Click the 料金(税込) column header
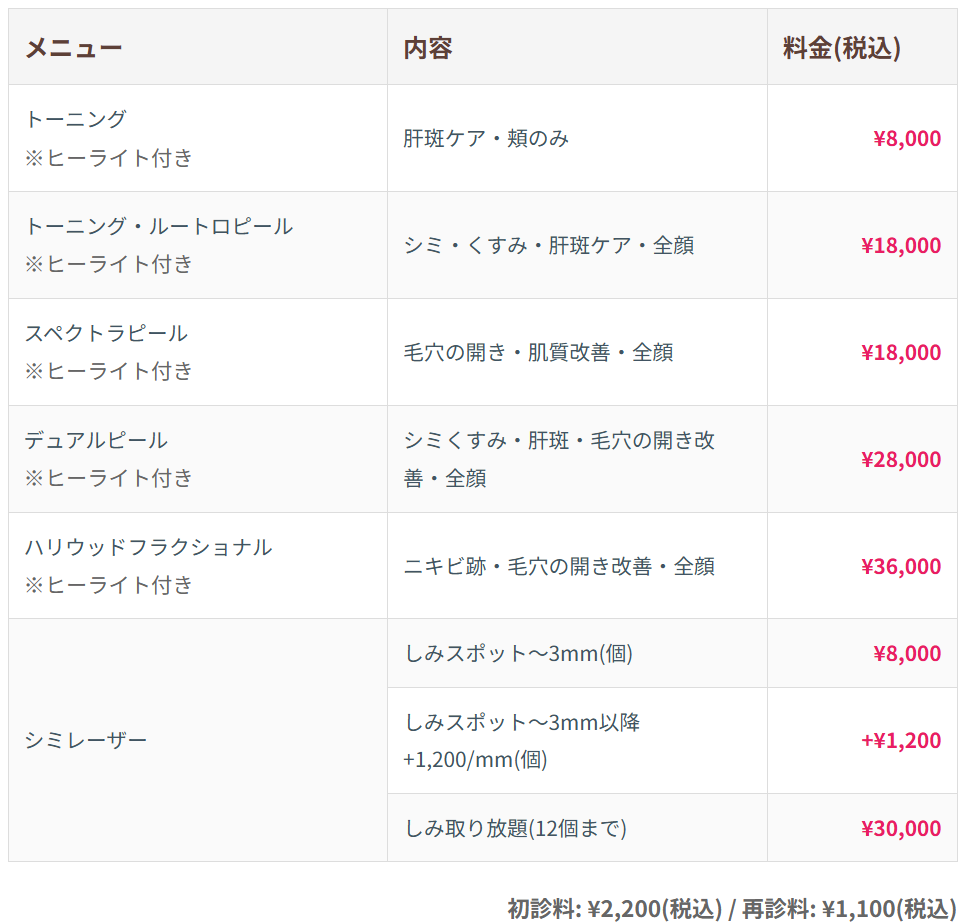Screen dimensions: 959x923 (x=842, y=48)
